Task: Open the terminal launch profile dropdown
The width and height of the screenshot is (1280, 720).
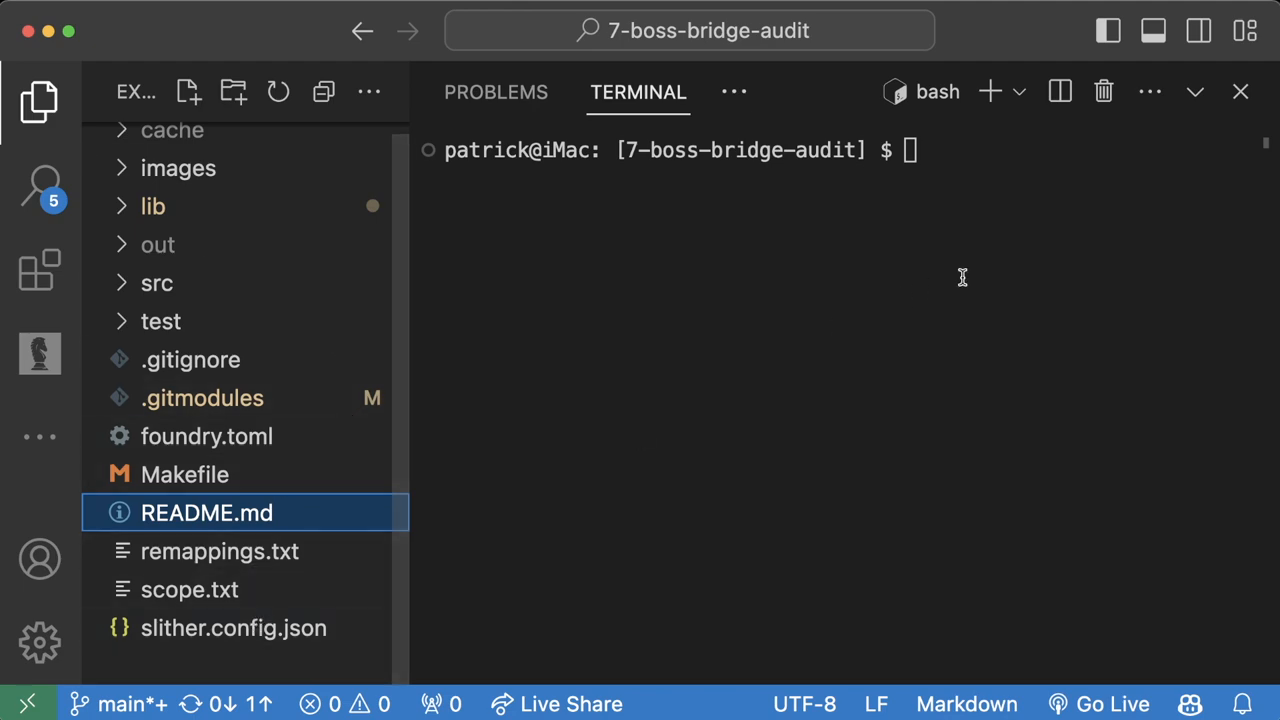Action: (x=1019, y=92)
